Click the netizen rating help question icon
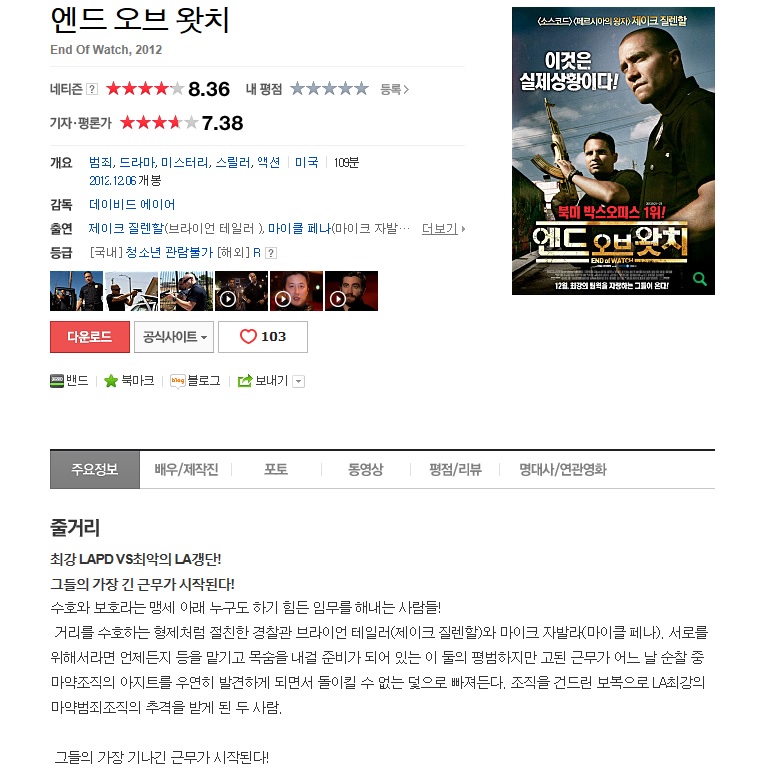The image size is (764, 779). 92,89
